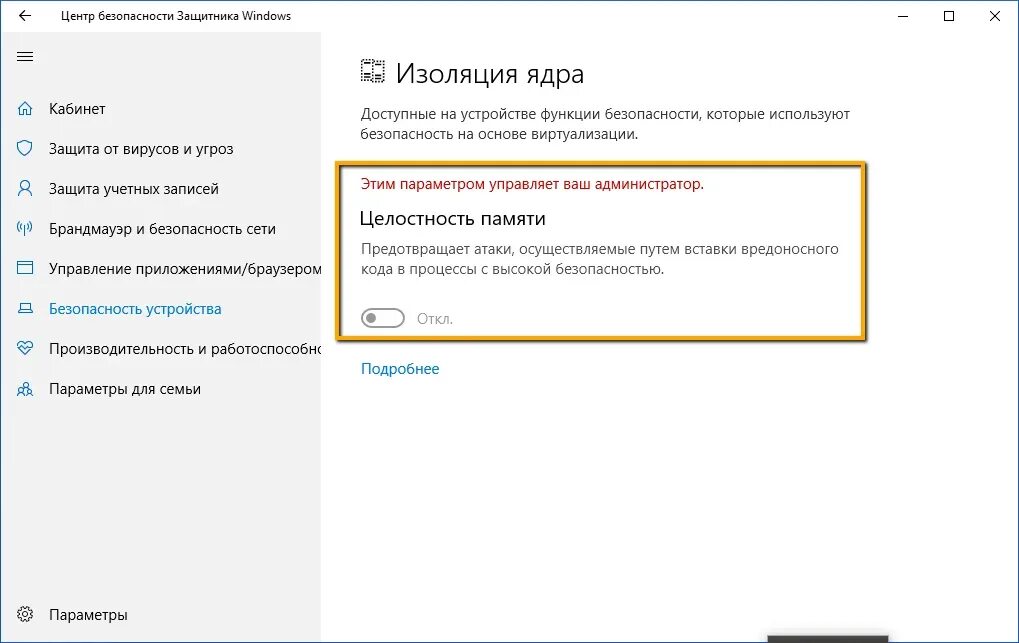This screenshot has height=643, width=1019.
Task: Minimize the Defender Security Center window
Action: point(903,16)
